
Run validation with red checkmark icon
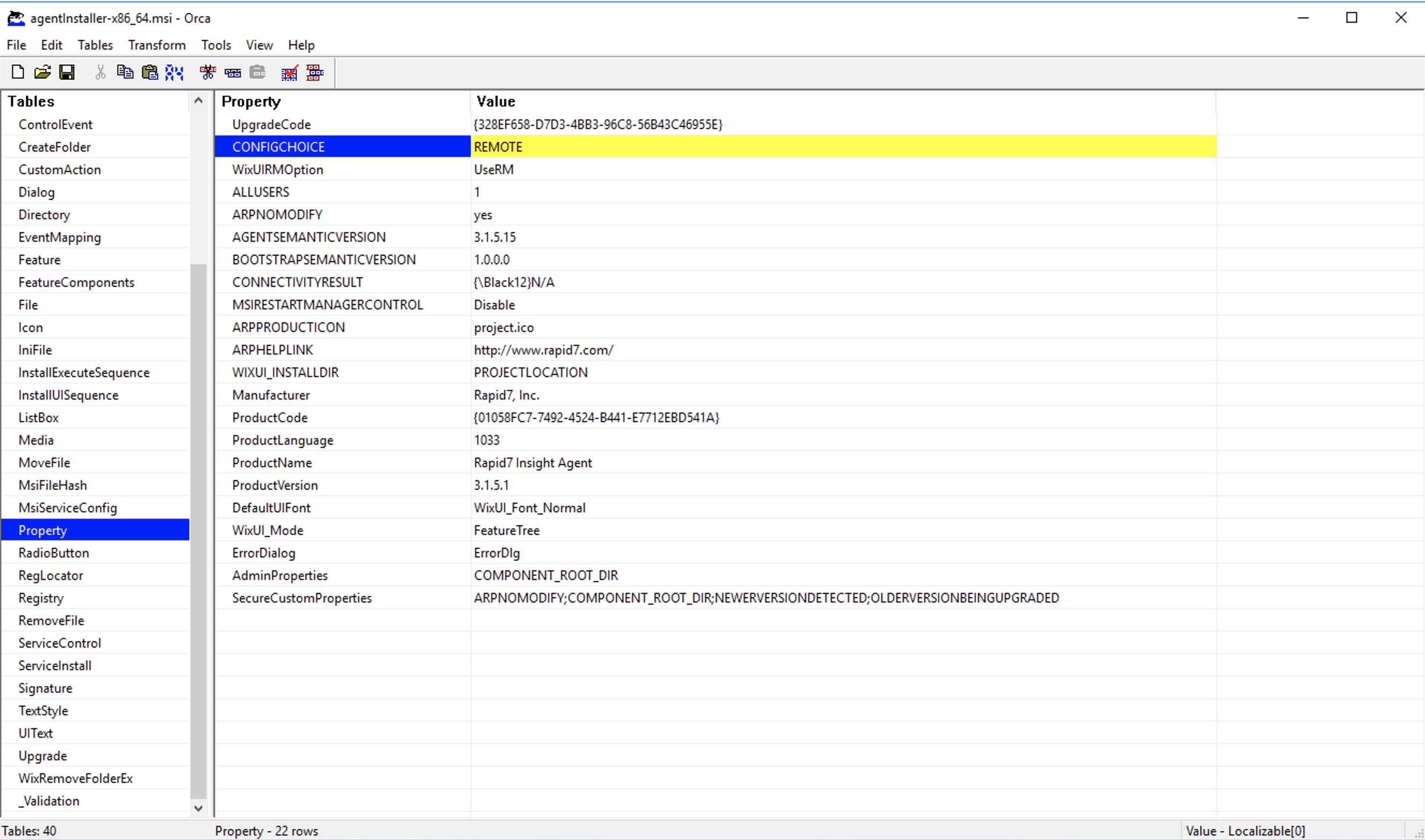coord(289,73)
